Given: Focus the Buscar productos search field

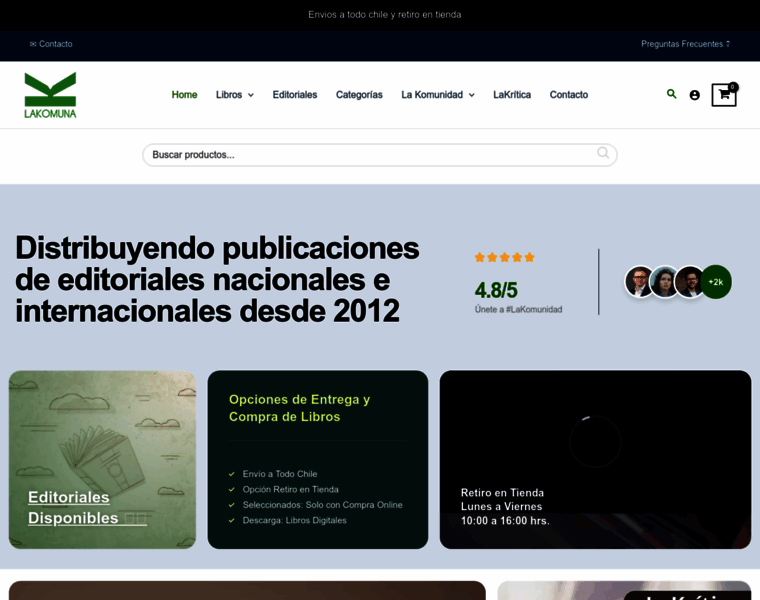Looking at the screenshot, I should (380, 155).
